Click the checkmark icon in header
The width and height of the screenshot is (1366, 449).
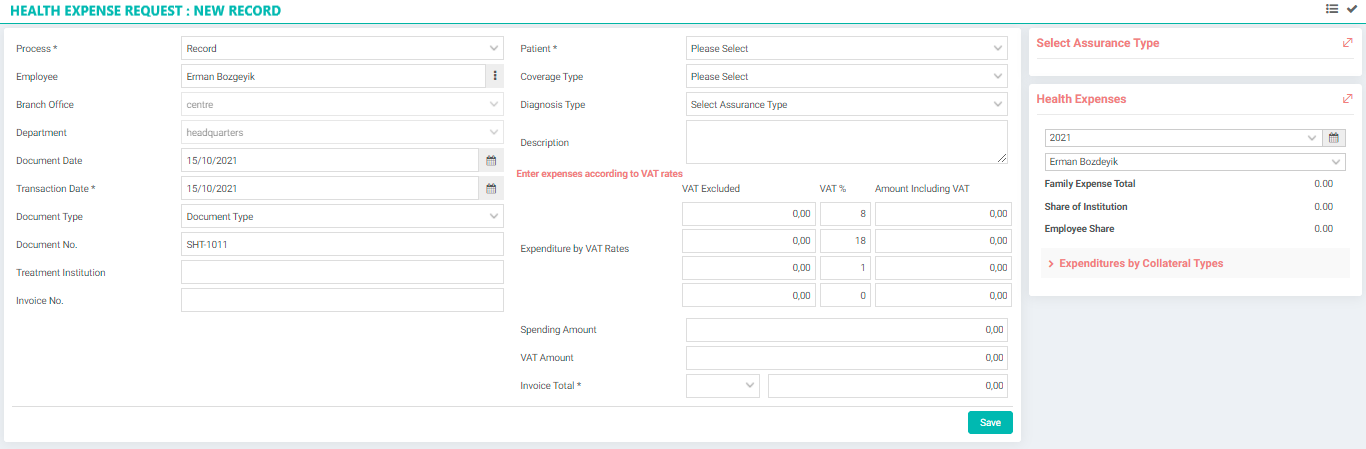1352,9
